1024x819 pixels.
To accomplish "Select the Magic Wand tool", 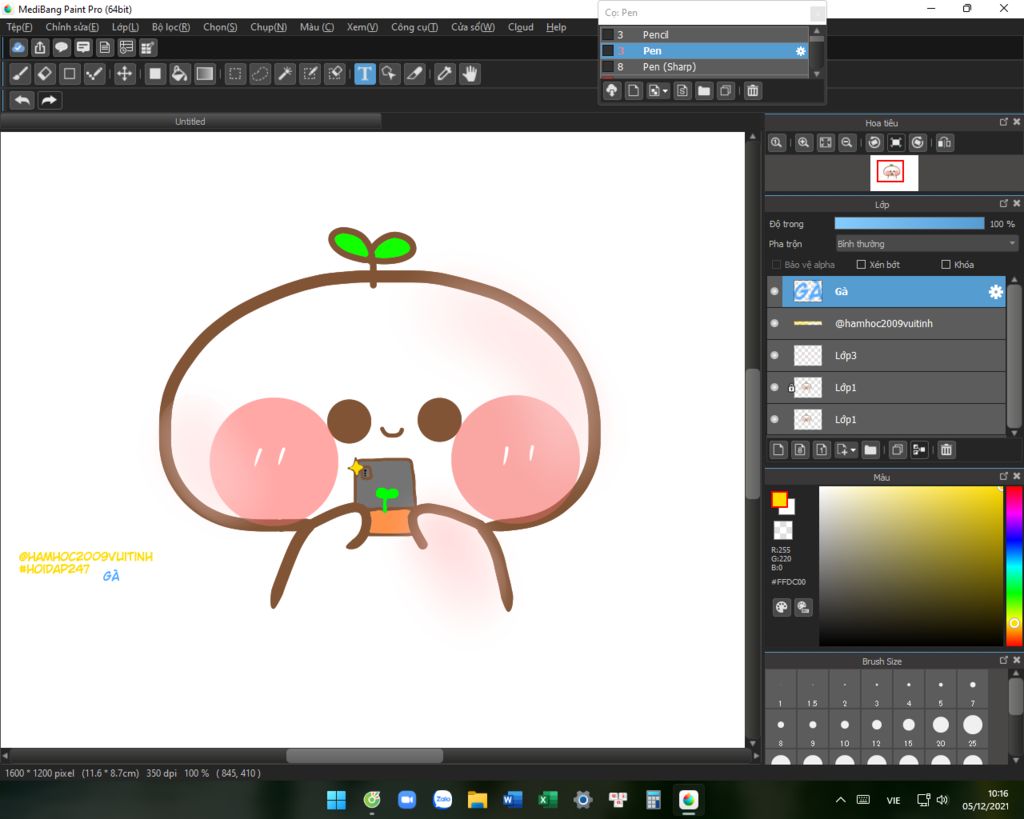I will click(x=285, y=74).
